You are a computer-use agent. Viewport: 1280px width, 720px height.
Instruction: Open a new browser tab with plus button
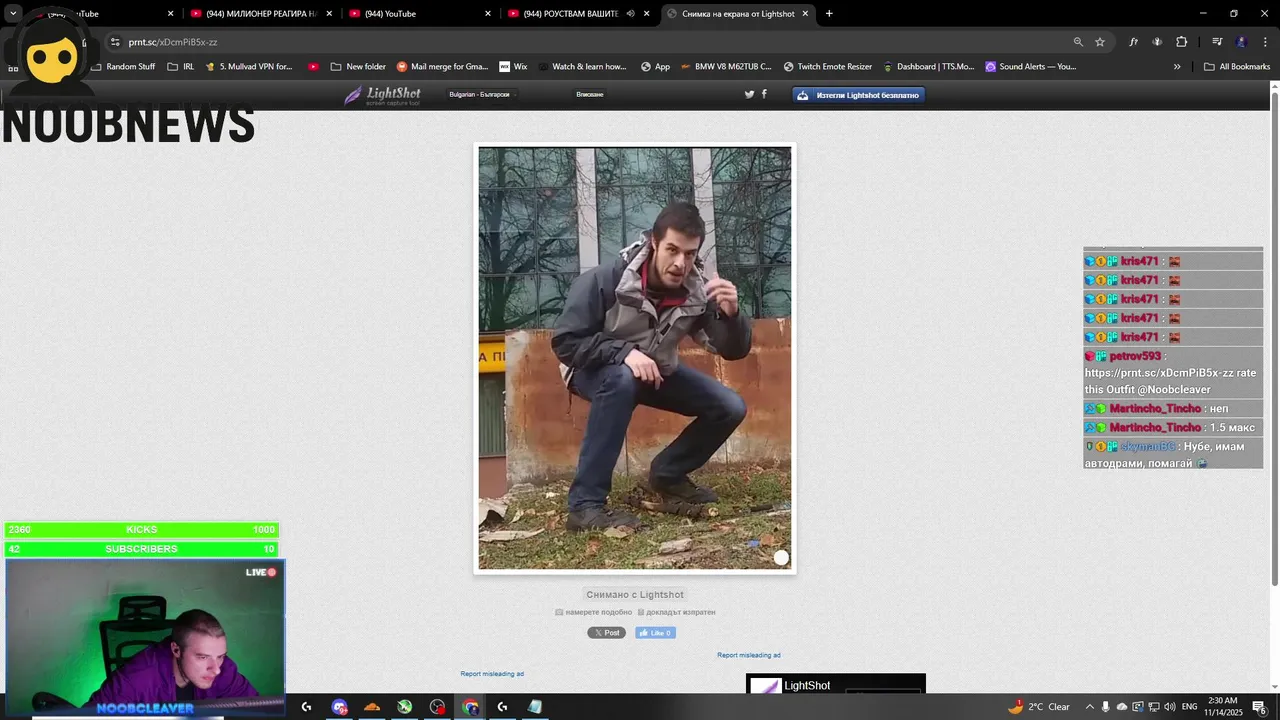[829, 14]
